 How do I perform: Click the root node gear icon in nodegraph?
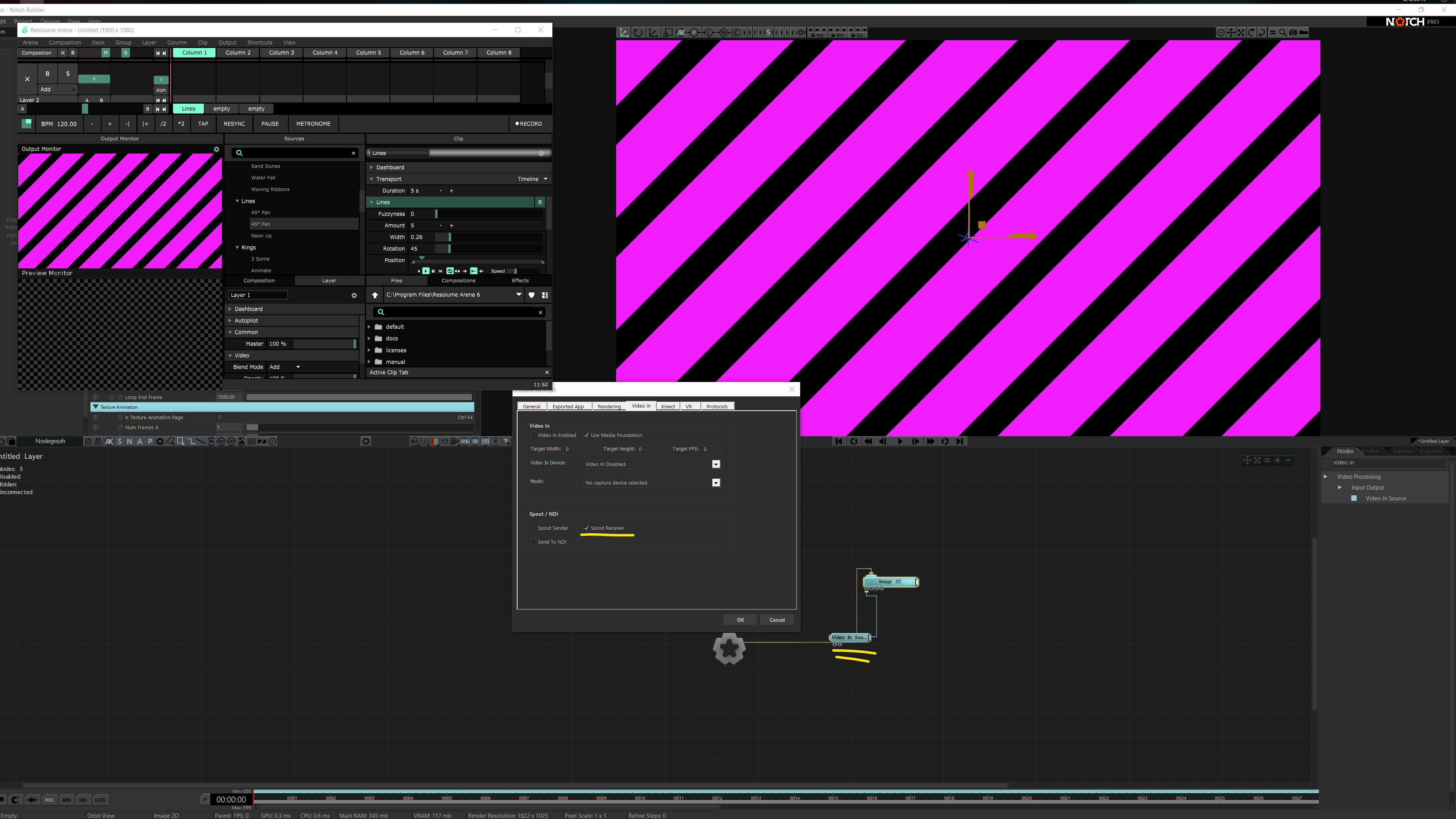(x=729, y=648)
